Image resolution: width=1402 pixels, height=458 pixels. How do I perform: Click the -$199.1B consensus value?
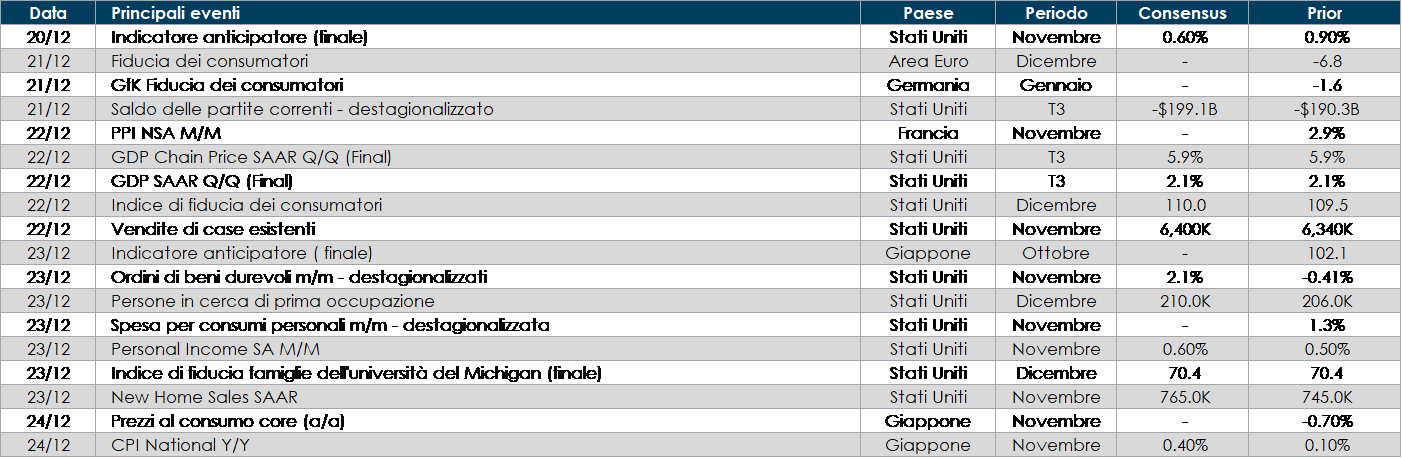coord(1183,109)
